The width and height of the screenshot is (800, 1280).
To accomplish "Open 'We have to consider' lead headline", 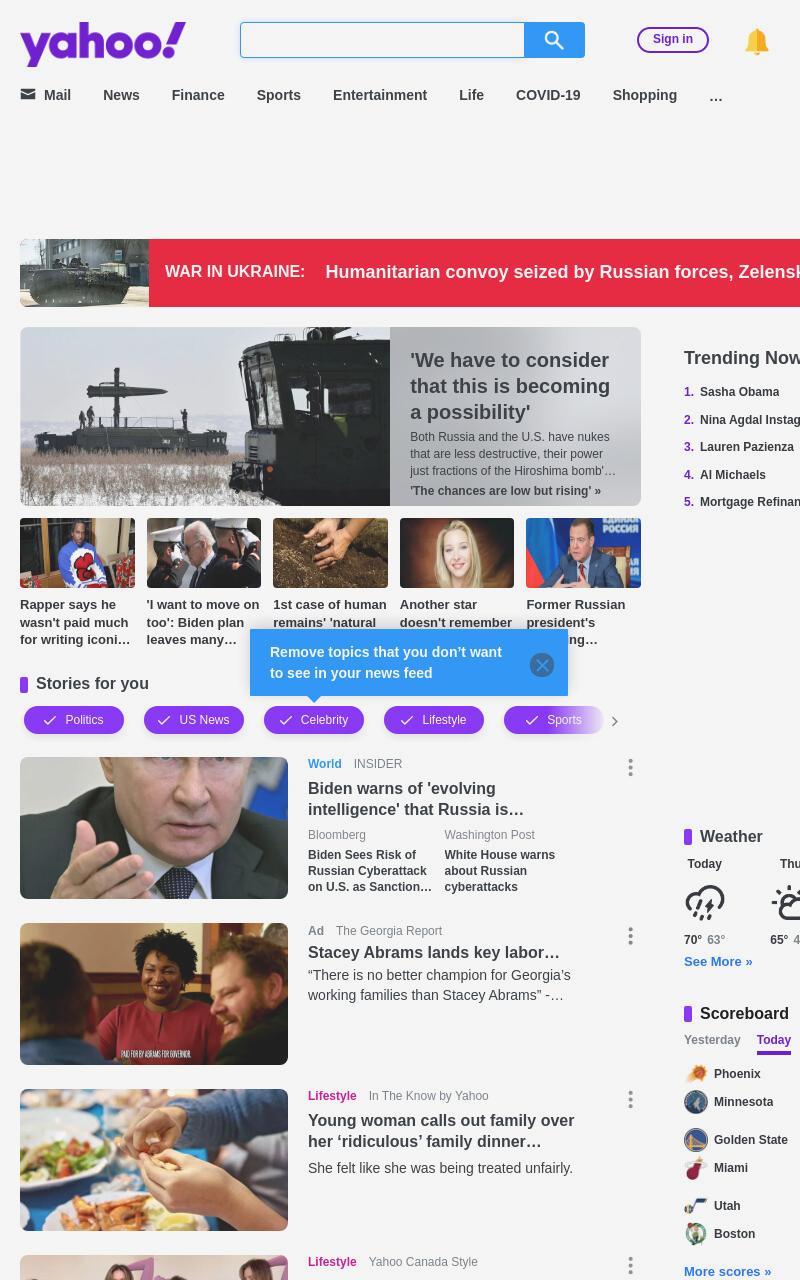I will coord(510,386).
